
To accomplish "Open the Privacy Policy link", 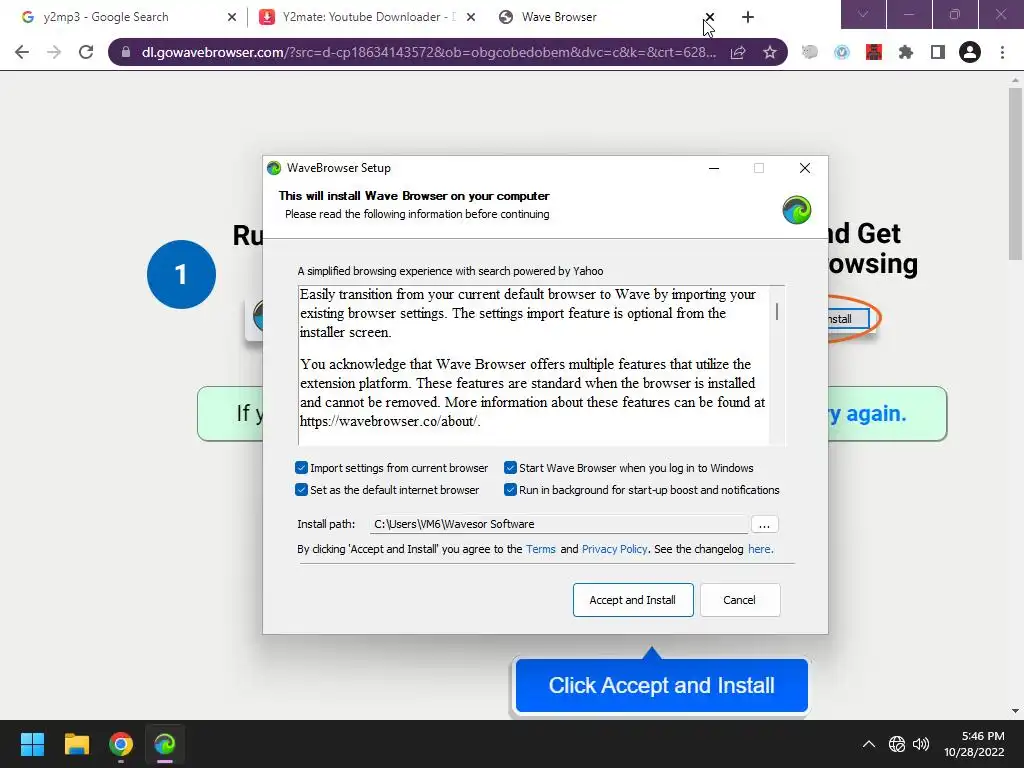I will click(x=615, y=549).
